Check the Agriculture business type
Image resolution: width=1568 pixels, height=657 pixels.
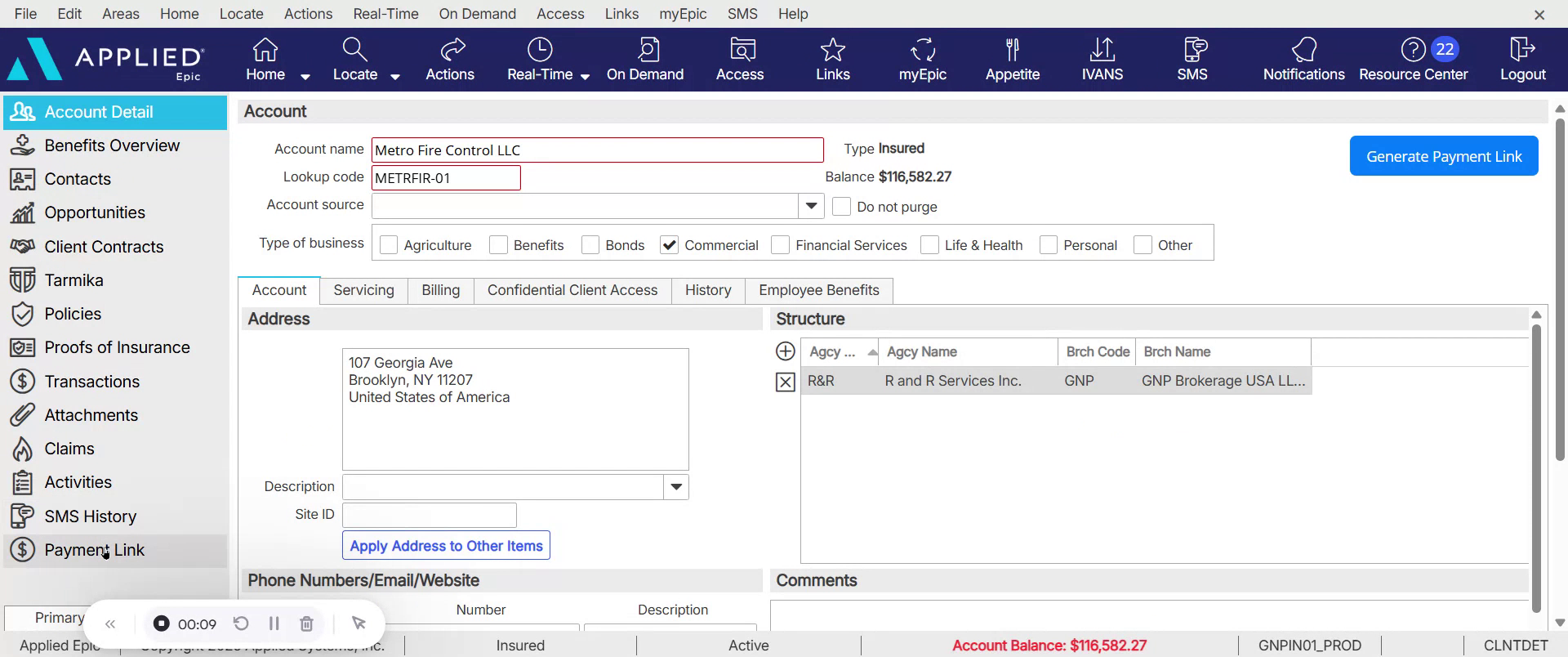pos(389,245)
